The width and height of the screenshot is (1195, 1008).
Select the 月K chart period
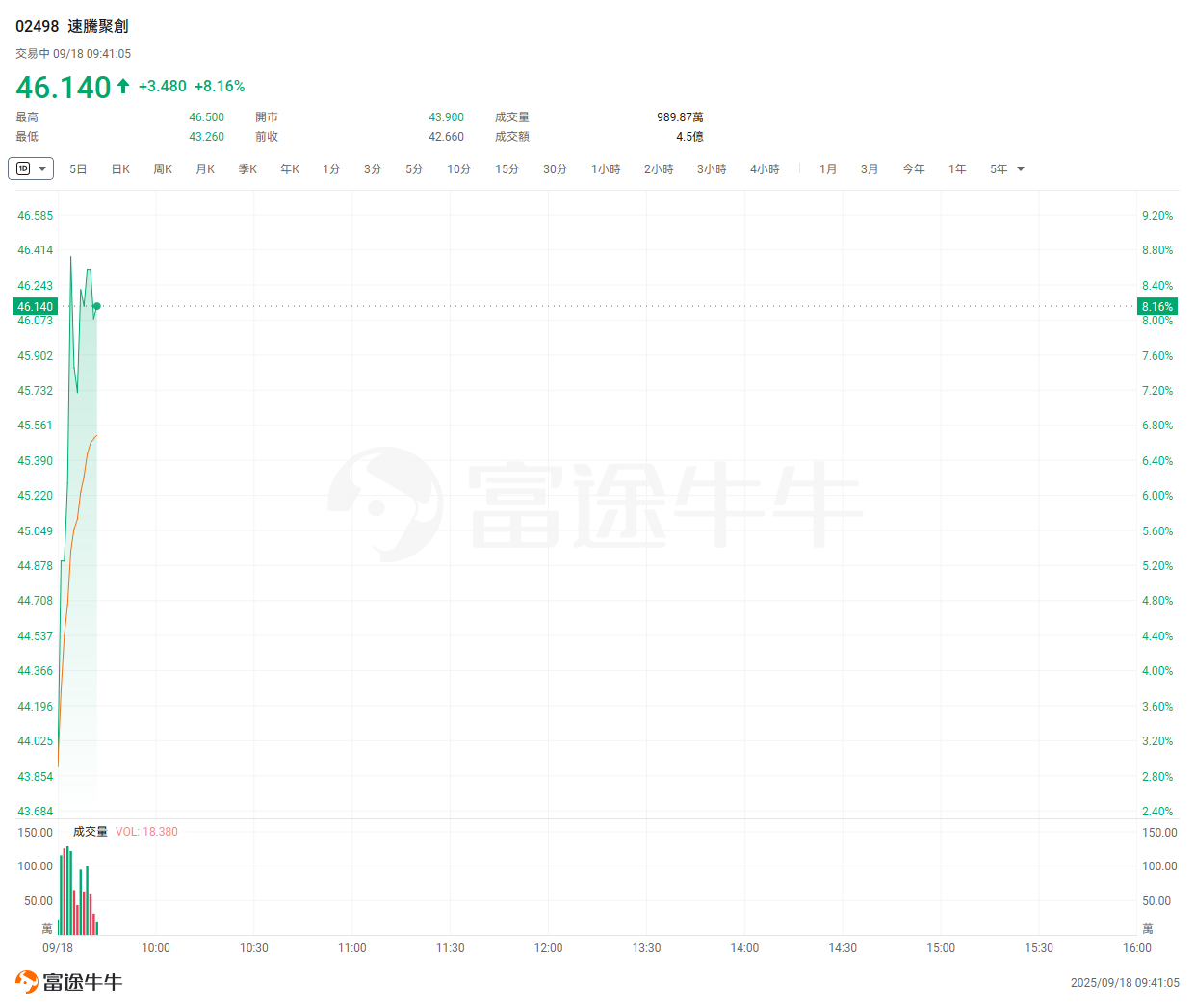[x=205, y=169]
